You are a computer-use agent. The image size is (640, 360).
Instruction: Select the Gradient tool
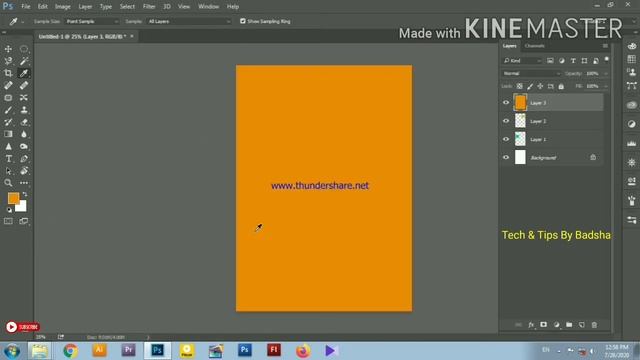[x=8, y=134]
